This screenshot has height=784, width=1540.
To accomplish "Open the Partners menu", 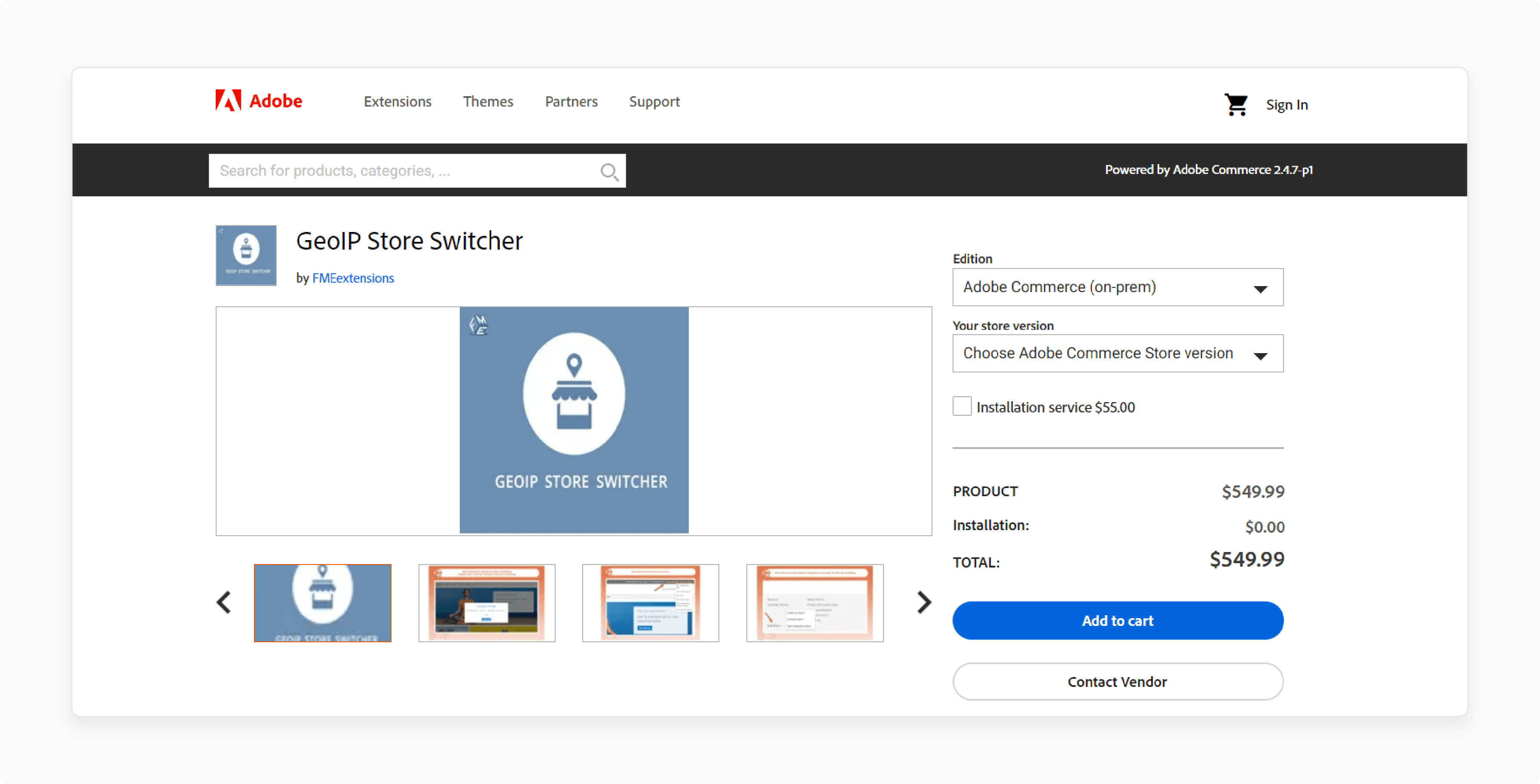I will pos(571,101).
